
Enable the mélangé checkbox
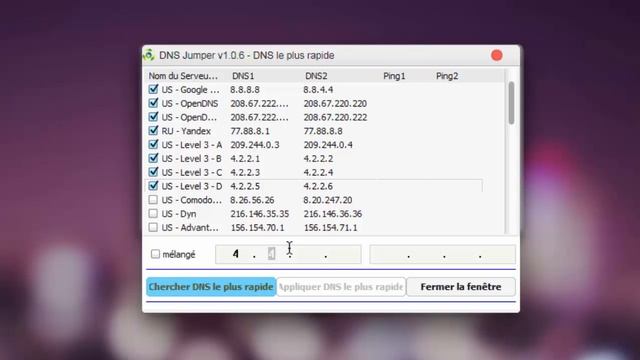155,254
